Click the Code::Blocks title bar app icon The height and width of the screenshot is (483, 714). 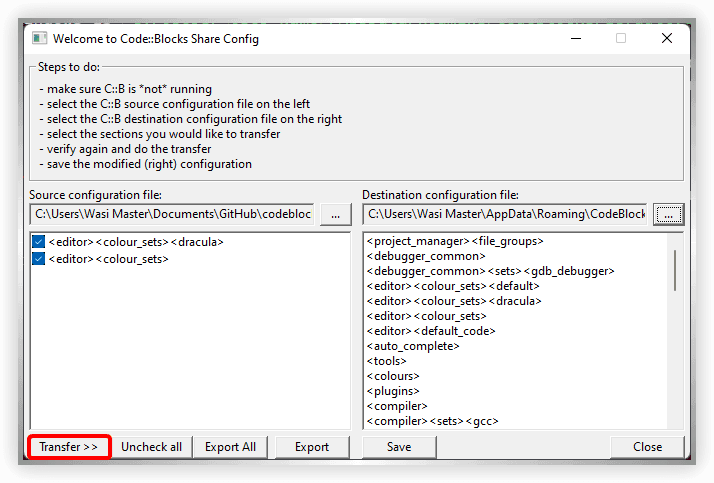[39, 39]
